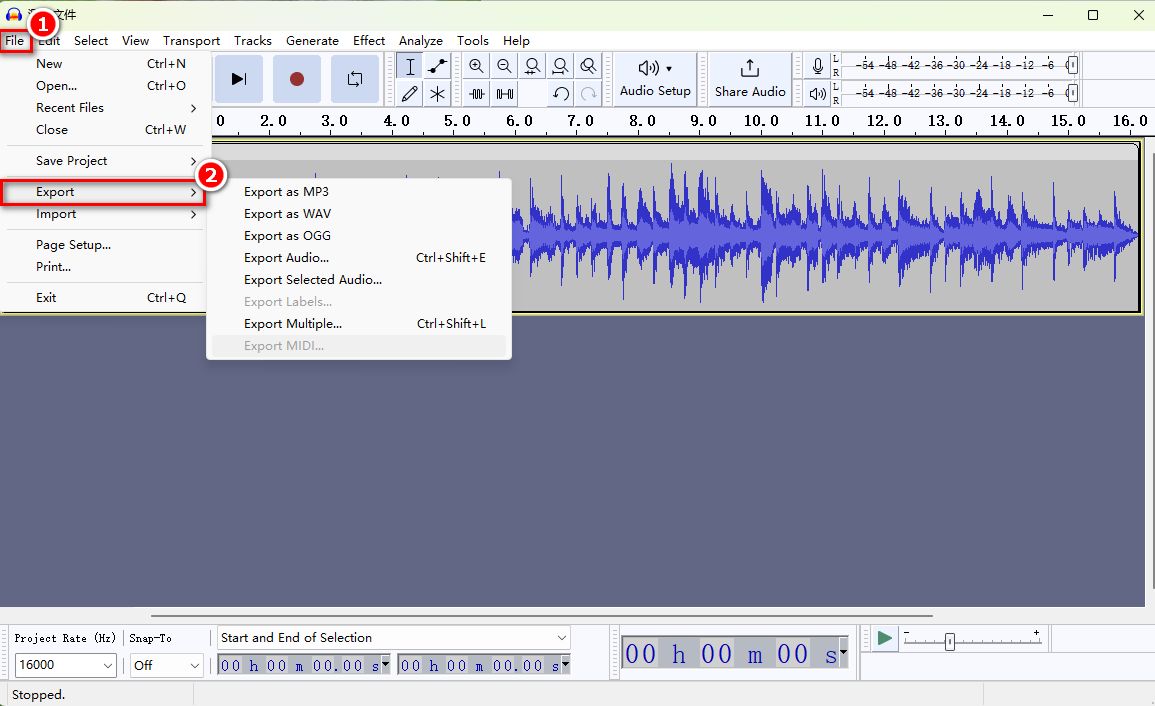Open the View menu
The image size is (1155, 706).
(x=136, y=41)
